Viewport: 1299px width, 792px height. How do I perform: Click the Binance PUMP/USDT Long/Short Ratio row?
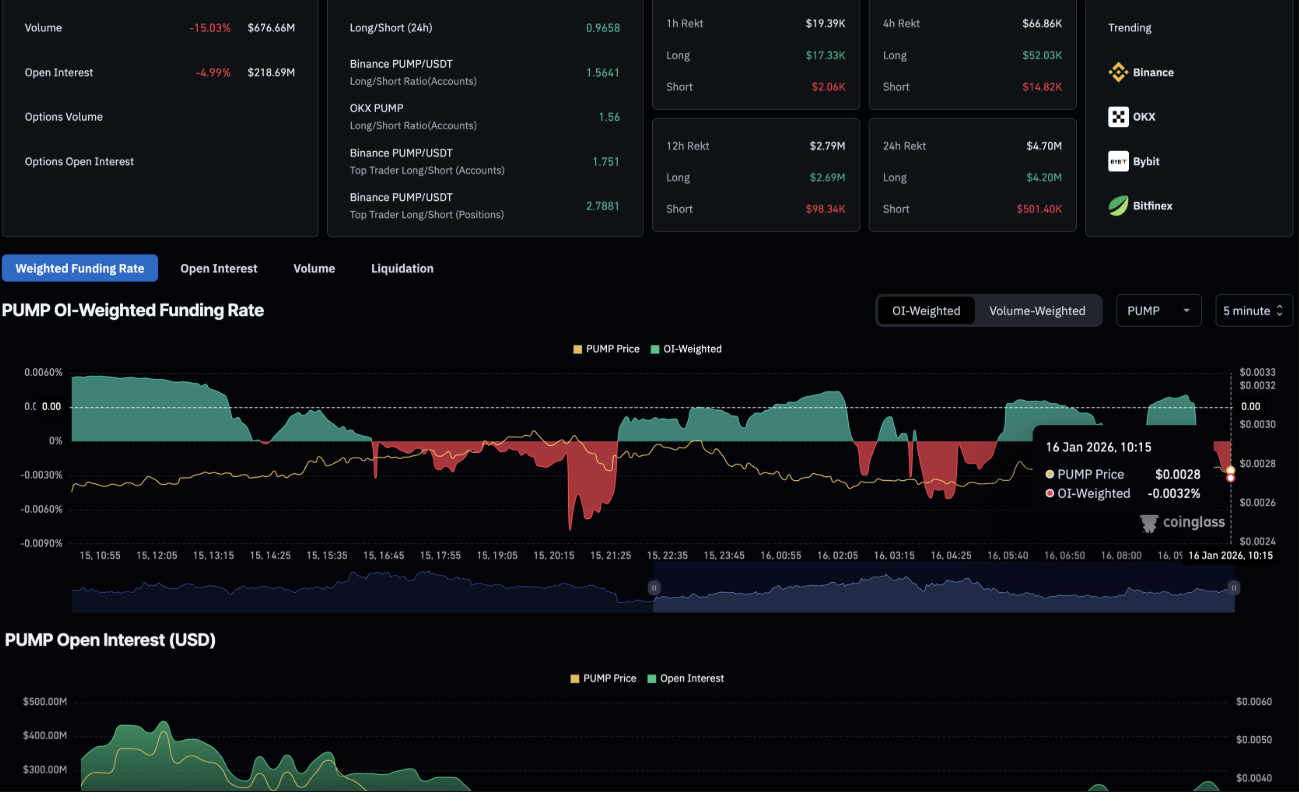tap(484, 72)
